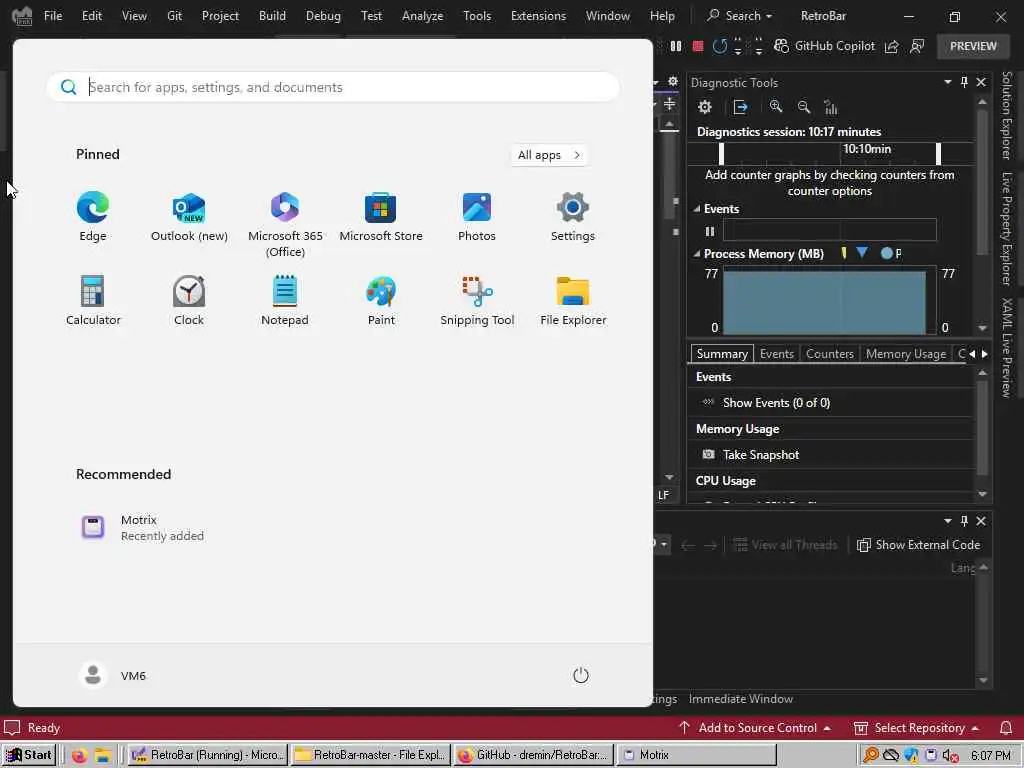Screen dimensions: 1024x768
Task: Focus the Start menu search box
Action: 333,87
